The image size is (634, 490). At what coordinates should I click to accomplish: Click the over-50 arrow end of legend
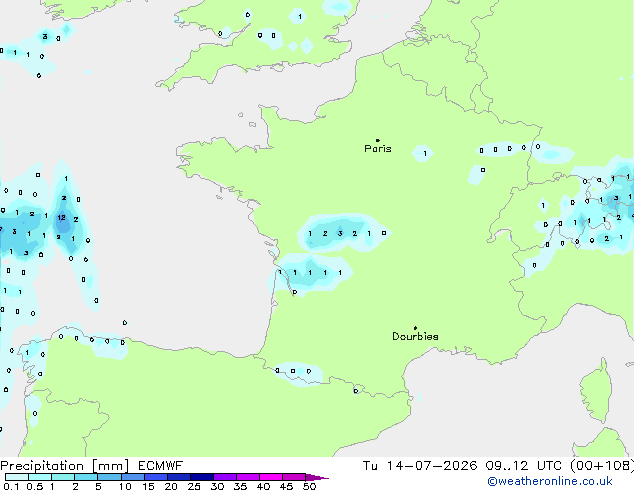(317, 477)
